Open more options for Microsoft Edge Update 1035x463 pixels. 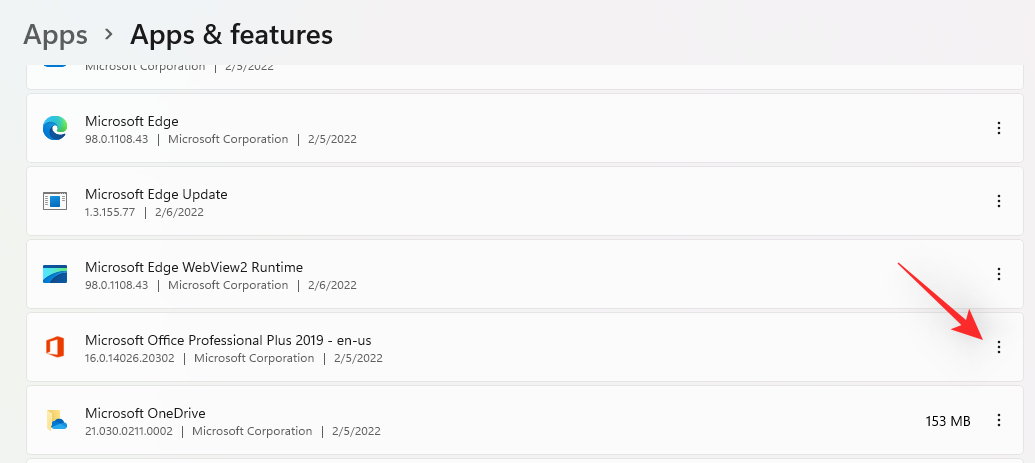pyautogui.click(x=998, y=201)
